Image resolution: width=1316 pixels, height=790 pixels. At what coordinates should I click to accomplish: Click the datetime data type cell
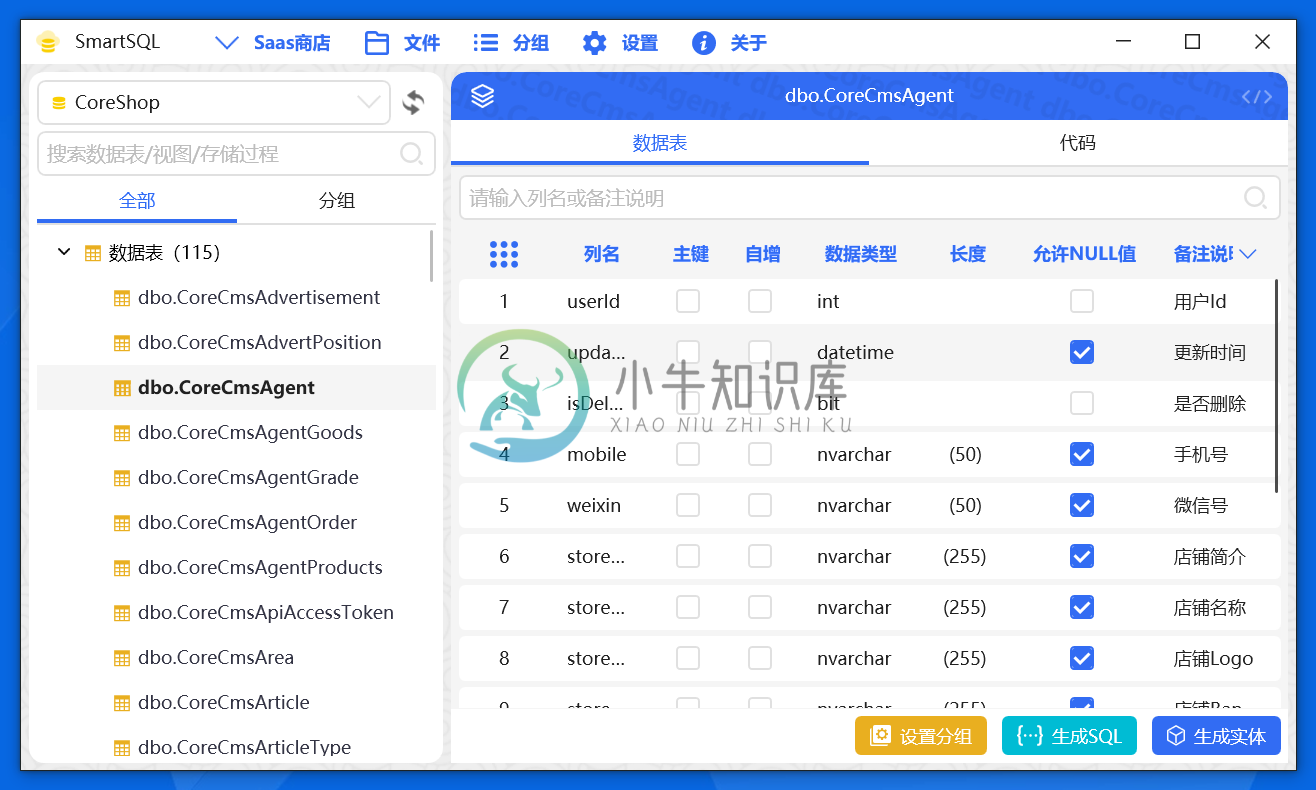coord(855,352)
